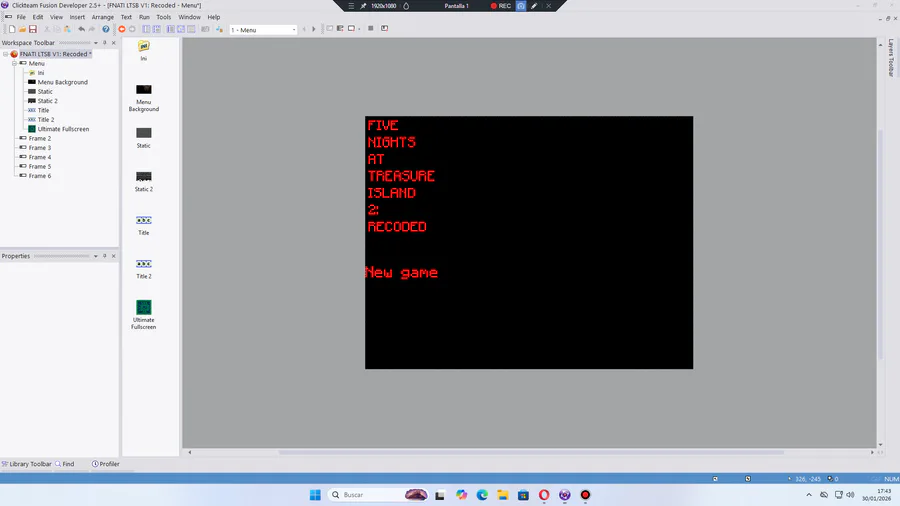Image resolution: width=900 pixels, height=506 pixels.
Task: Toggle auto-hide pin of Workspace Toolbar
Action: pos(104,42)
